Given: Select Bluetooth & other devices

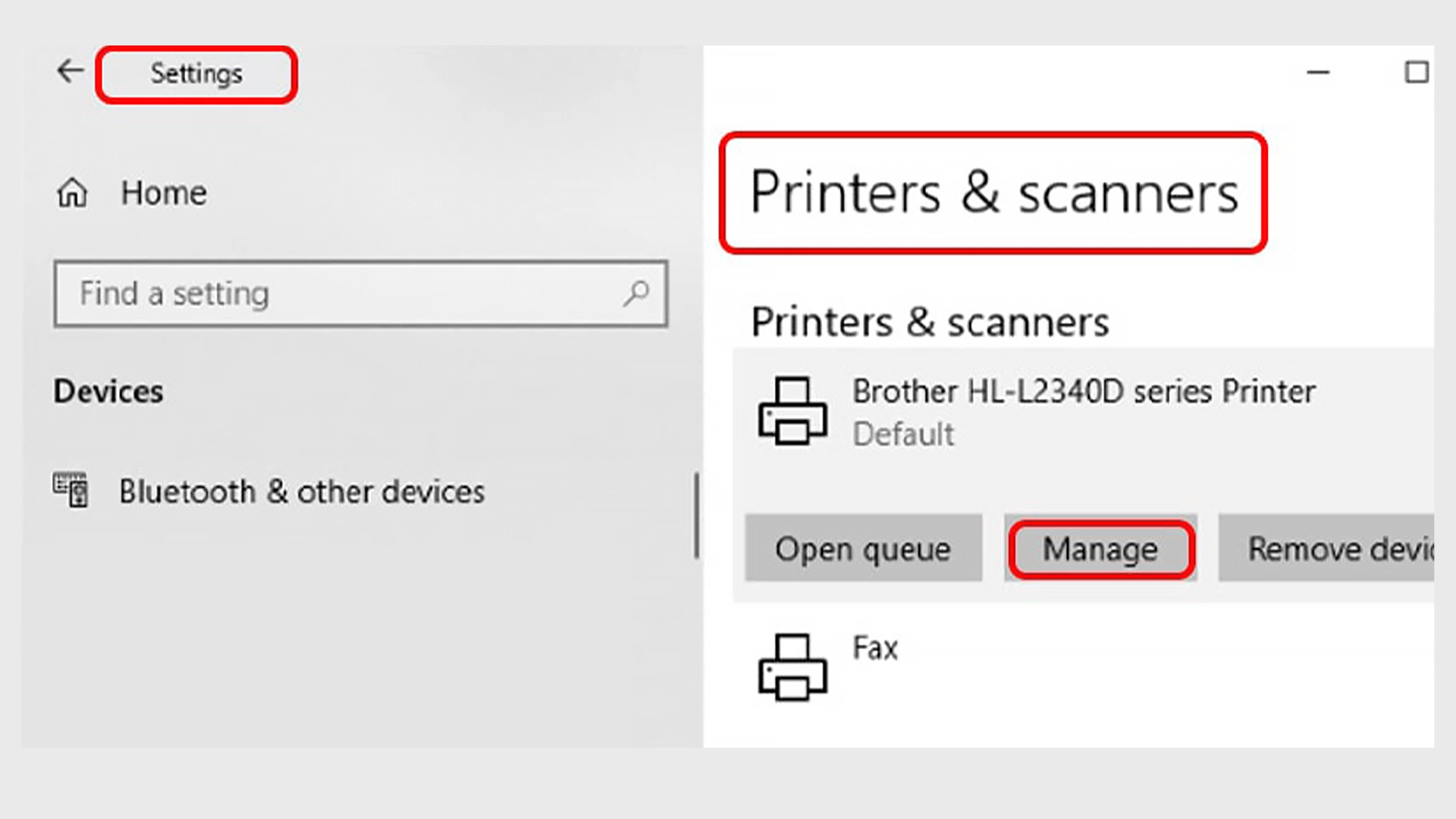Looking at the screenshot, I should coord(302,492).
